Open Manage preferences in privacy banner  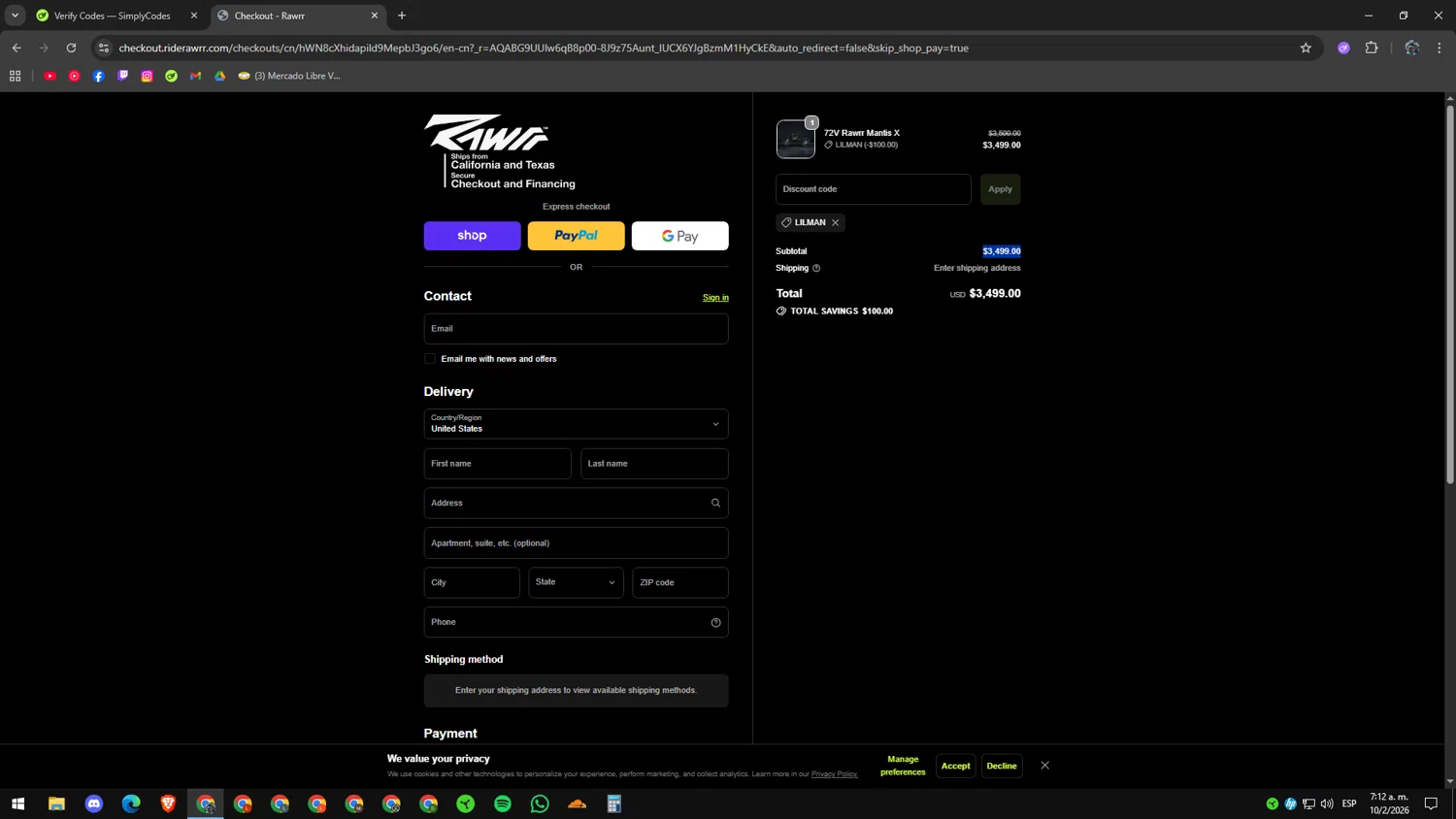(x=903, y=766)
